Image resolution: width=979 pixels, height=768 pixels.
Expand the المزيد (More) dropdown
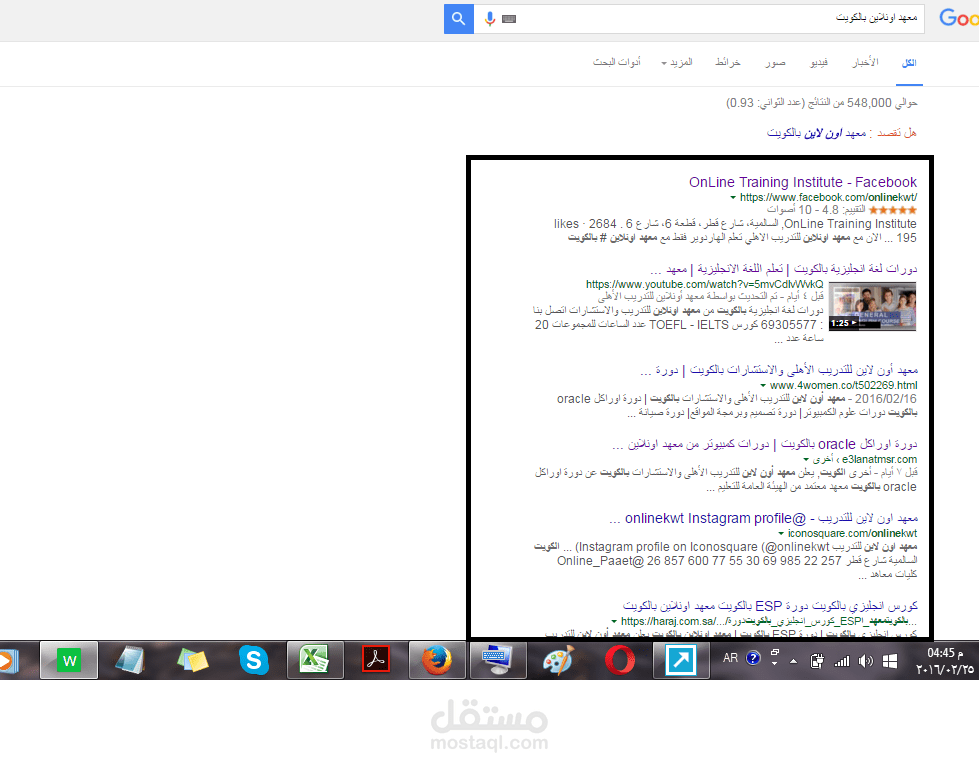tap(677, 62)
